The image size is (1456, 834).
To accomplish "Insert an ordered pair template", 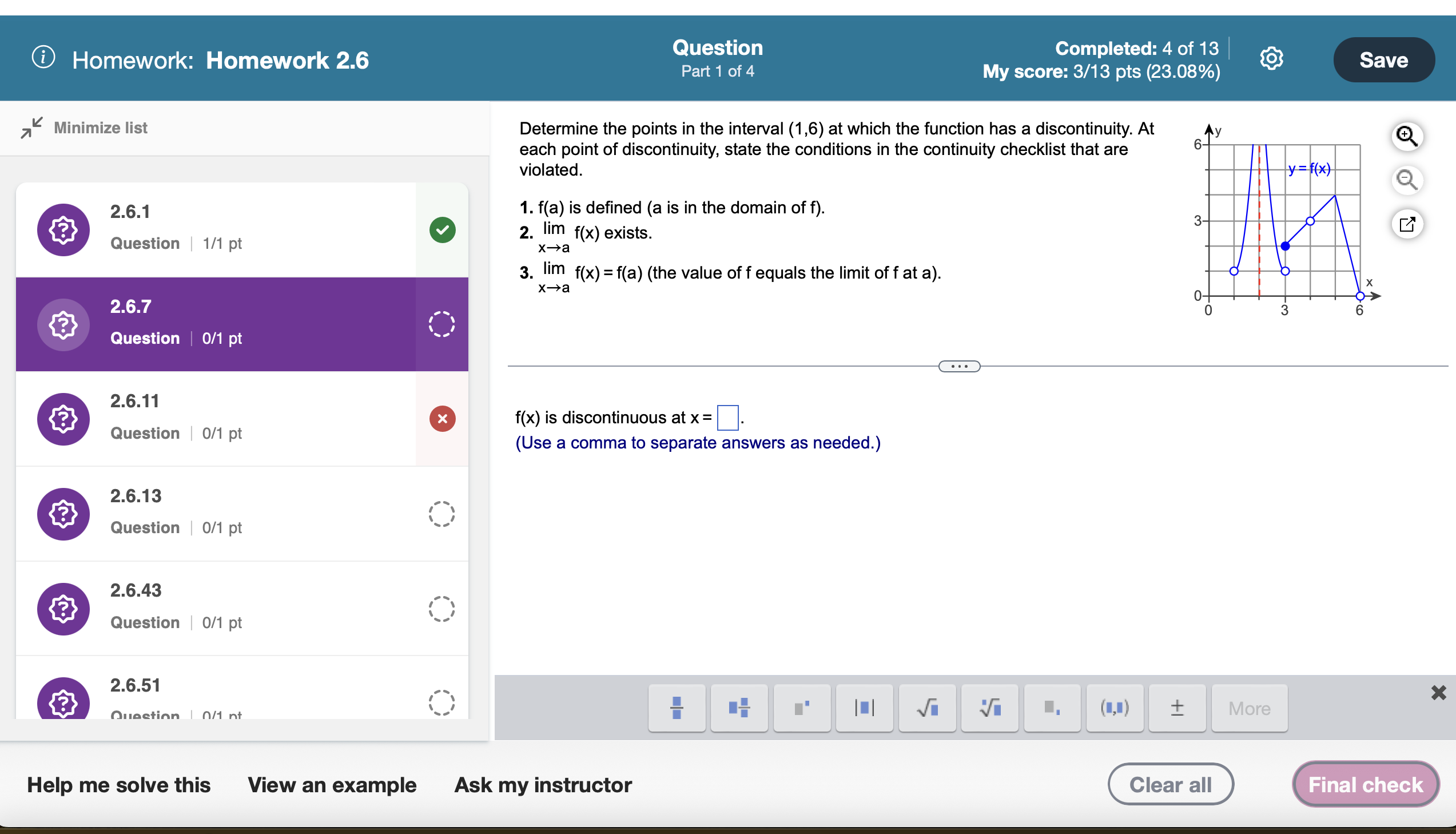I will click(1114, 708).
